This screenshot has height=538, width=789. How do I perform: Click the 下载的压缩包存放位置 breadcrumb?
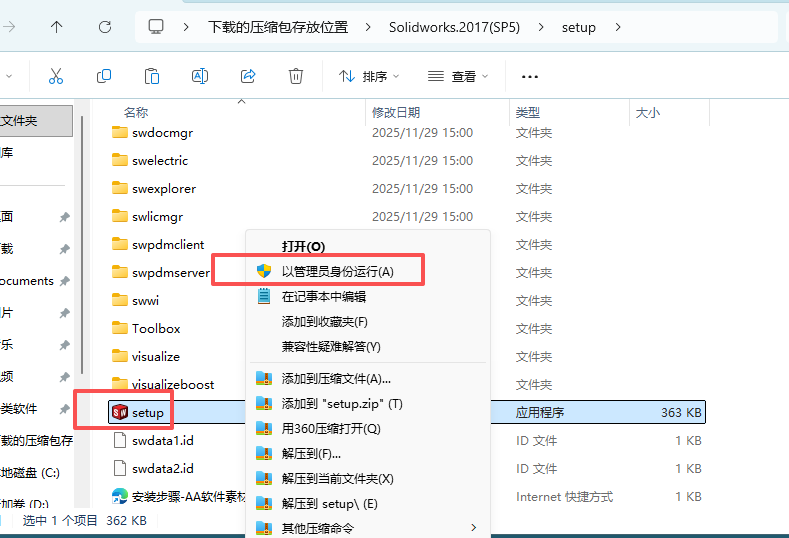coord(278,27)
